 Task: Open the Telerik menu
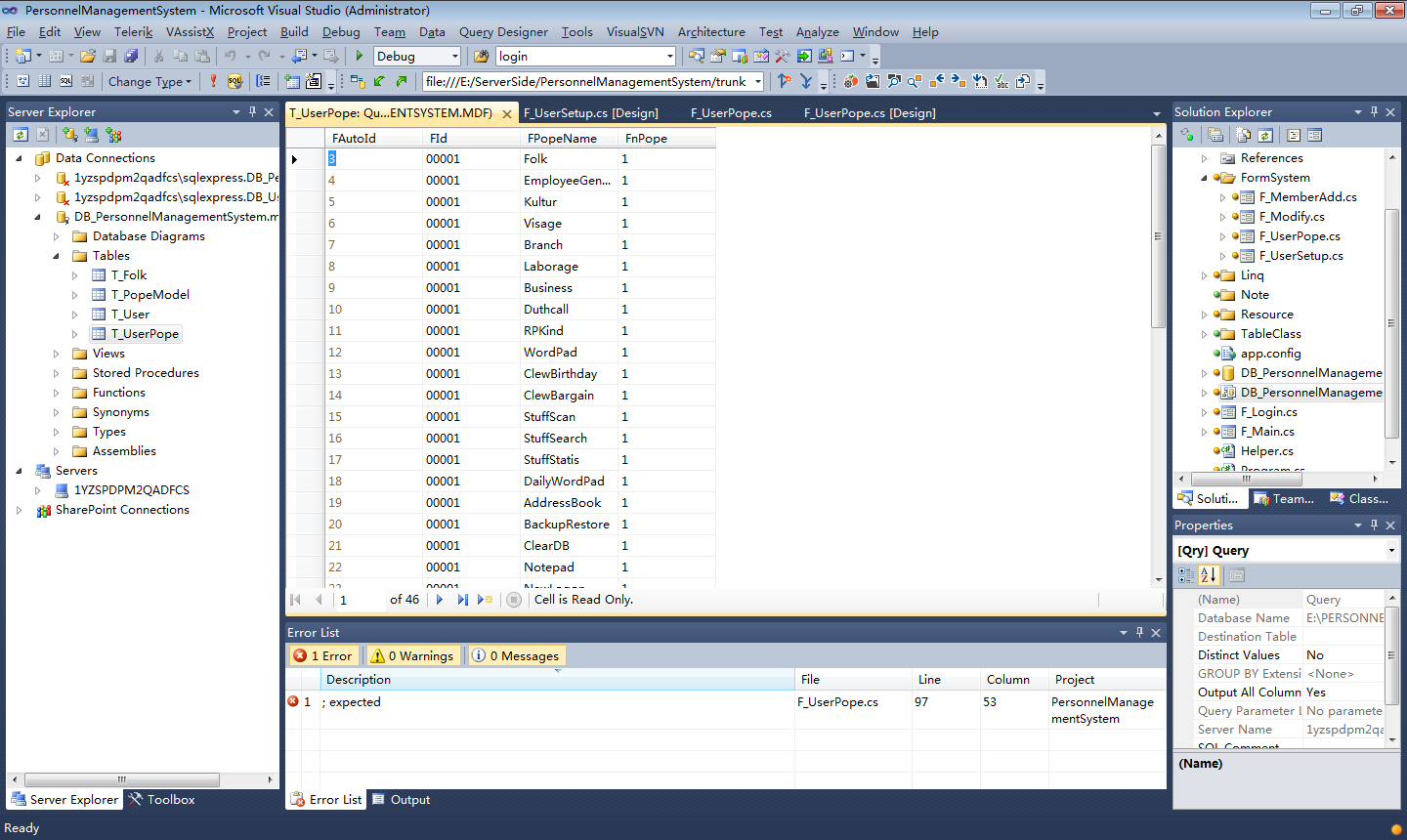(x=133, y=32)
